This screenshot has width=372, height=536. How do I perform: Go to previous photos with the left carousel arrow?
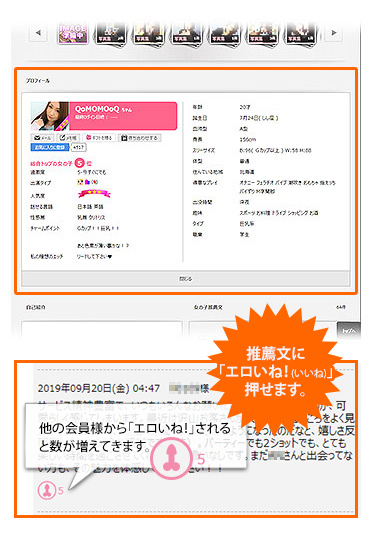(38, 33)
